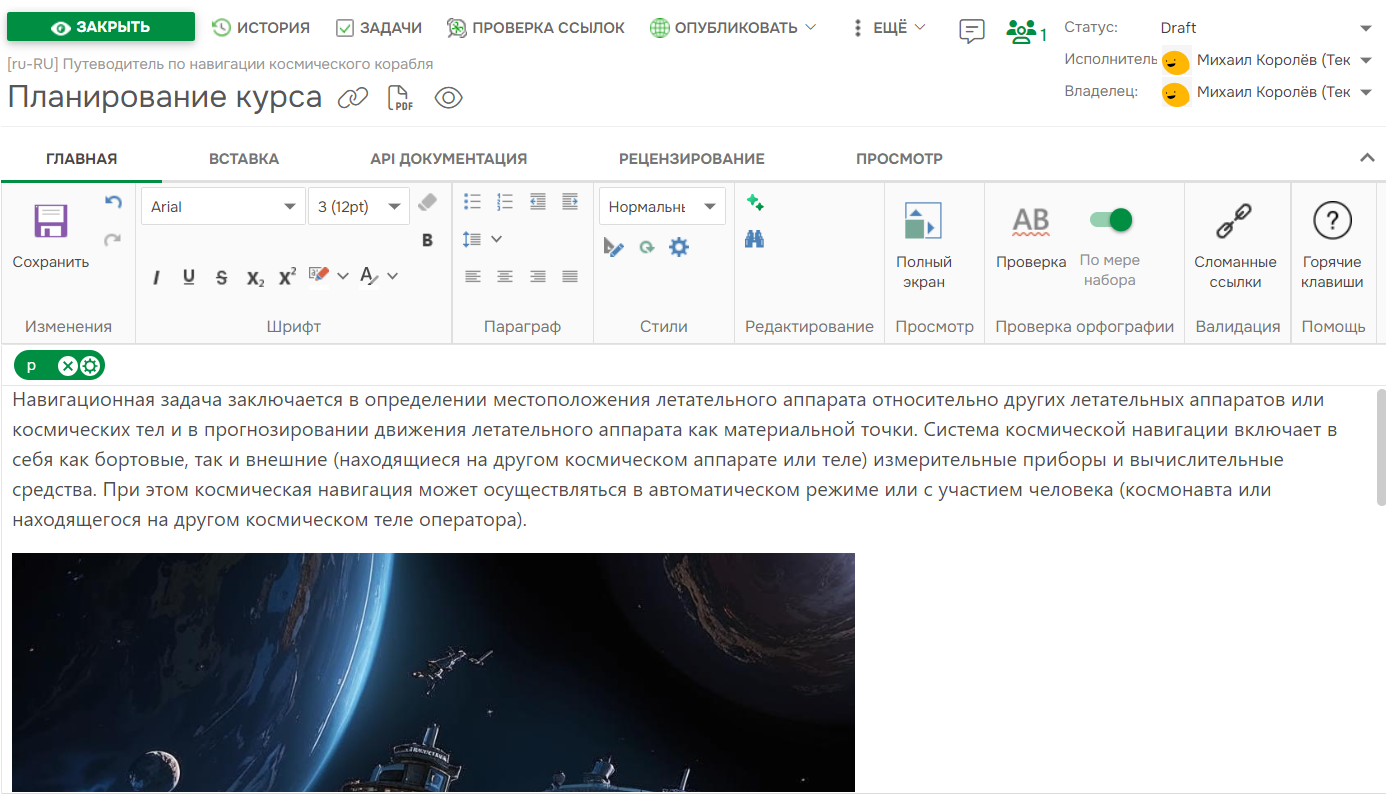Open ЗАДАЧИ tasks

(x=379, y=28)
